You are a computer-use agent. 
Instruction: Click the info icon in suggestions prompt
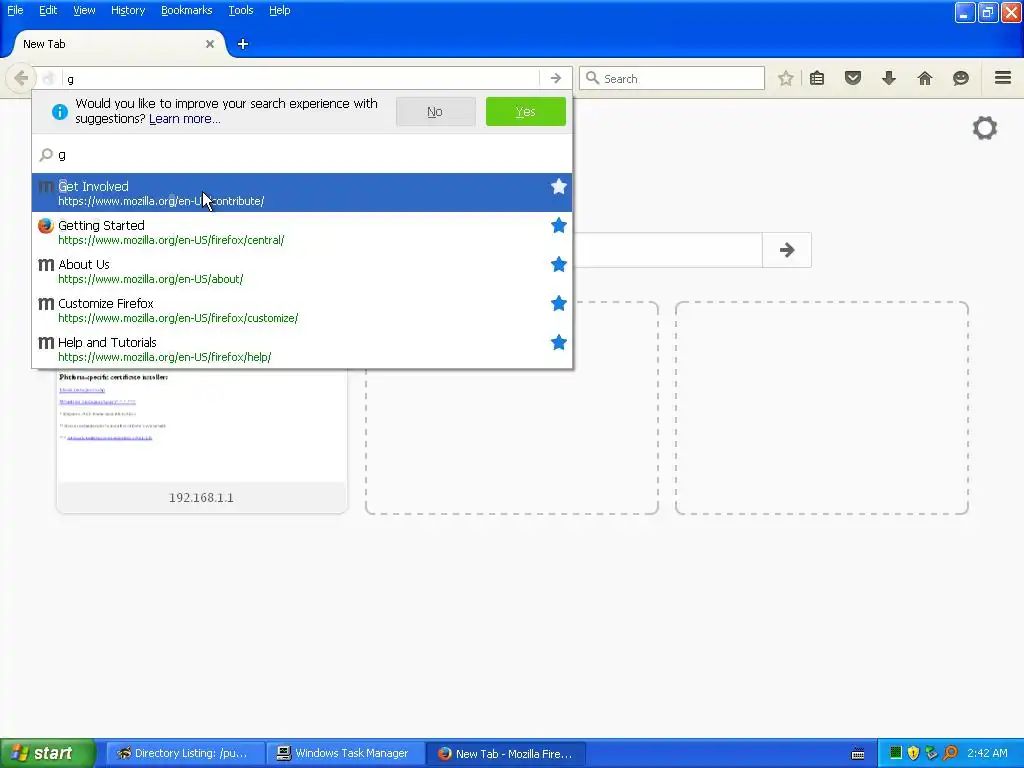[x=59, y=112]
